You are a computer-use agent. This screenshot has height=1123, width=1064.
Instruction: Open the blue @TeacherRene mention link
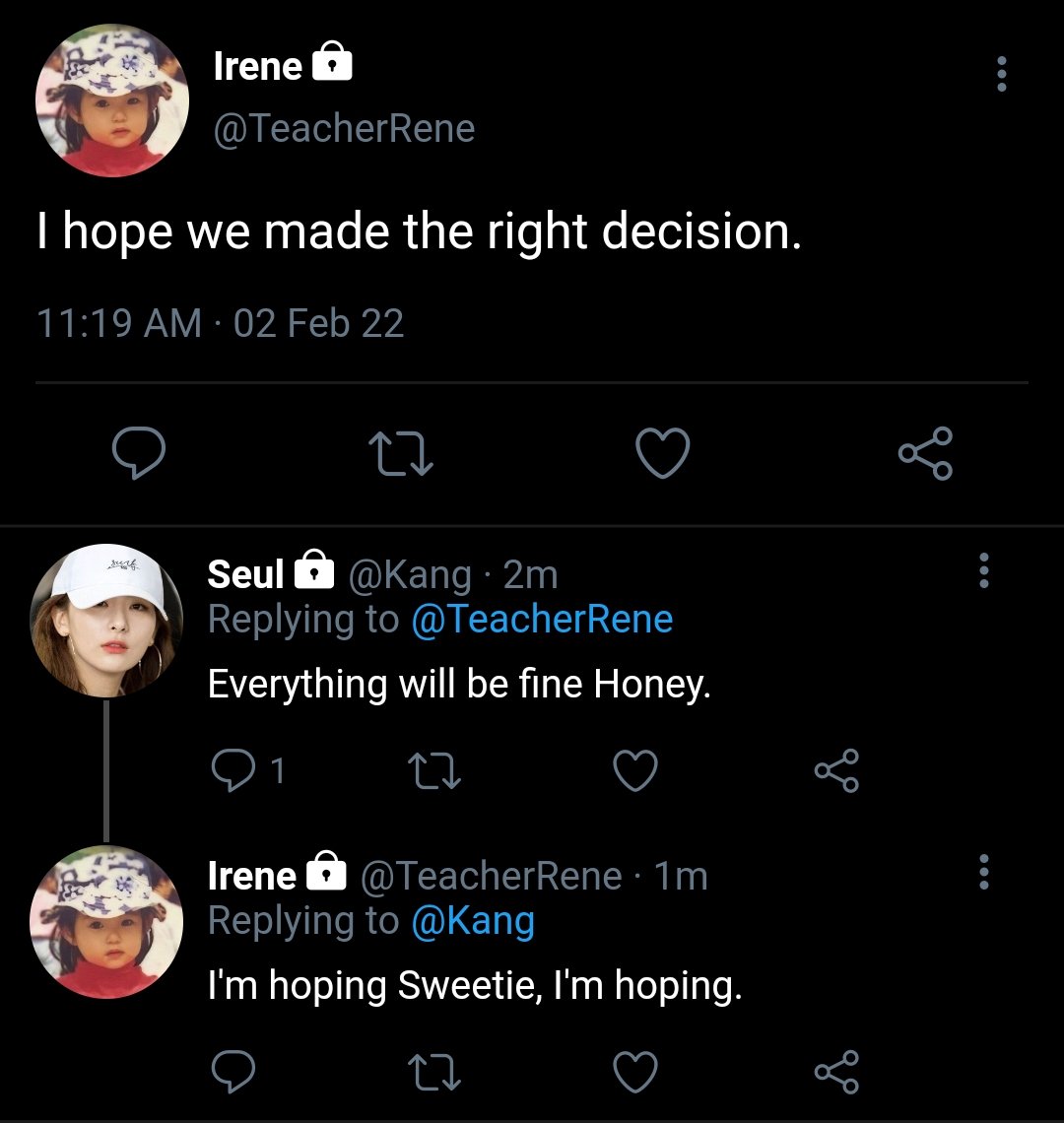pos(541,620)
